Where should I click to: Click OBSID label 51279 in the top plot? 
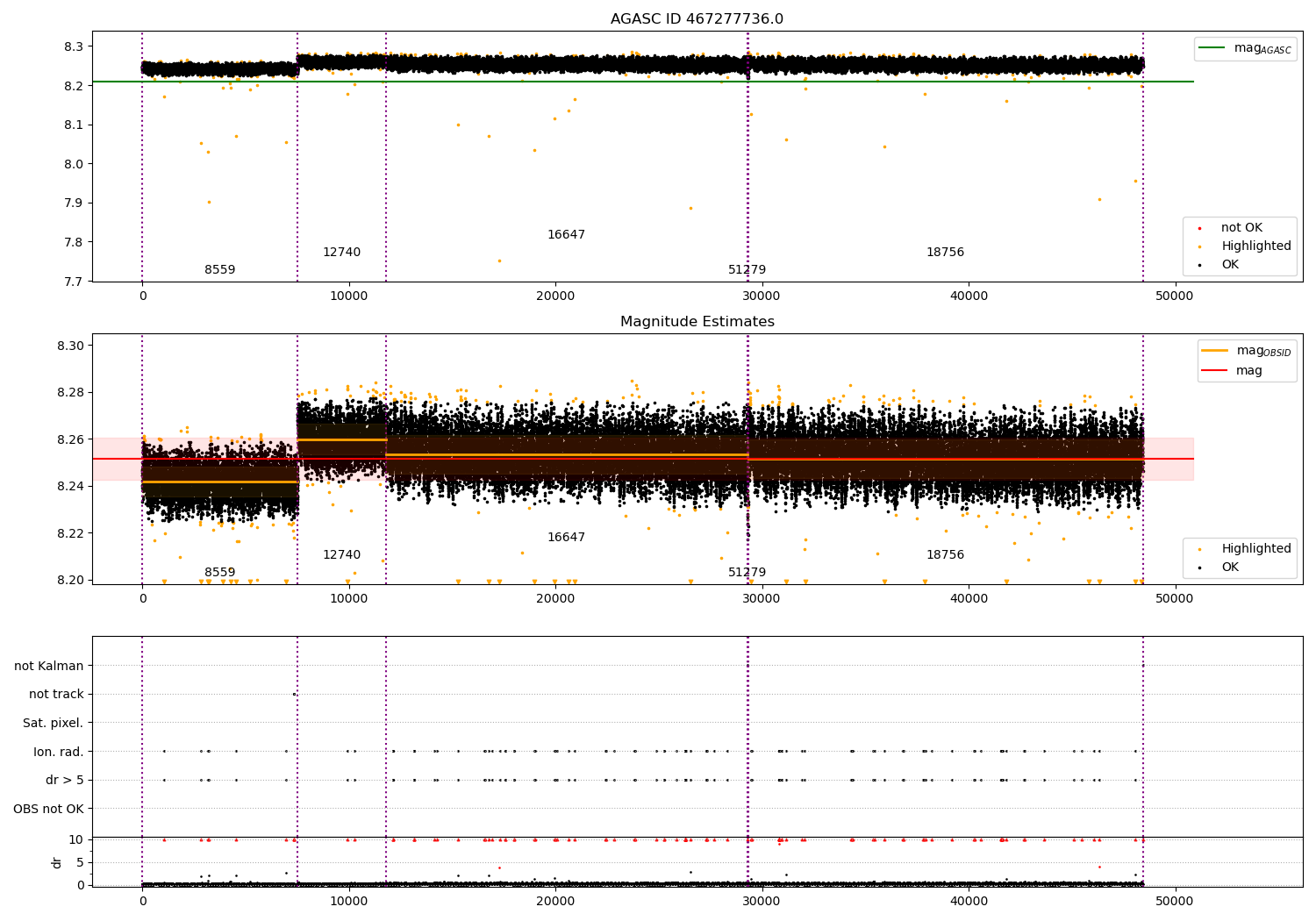tap(747, 270)
